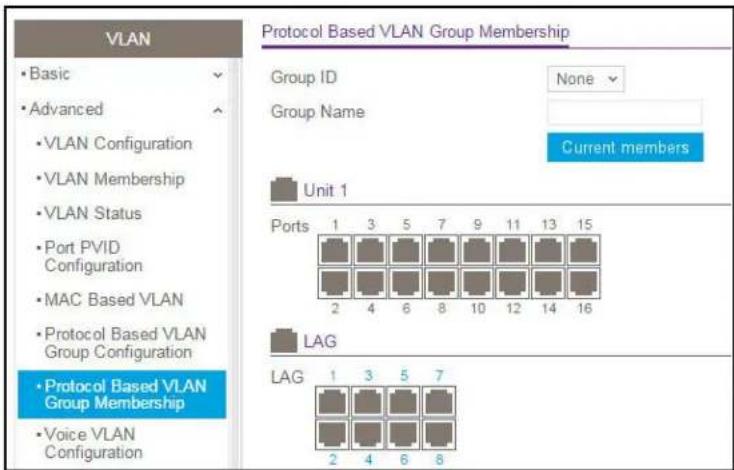Click the Current members button
This screenshot has height=470, width=734.
point(625,147)
